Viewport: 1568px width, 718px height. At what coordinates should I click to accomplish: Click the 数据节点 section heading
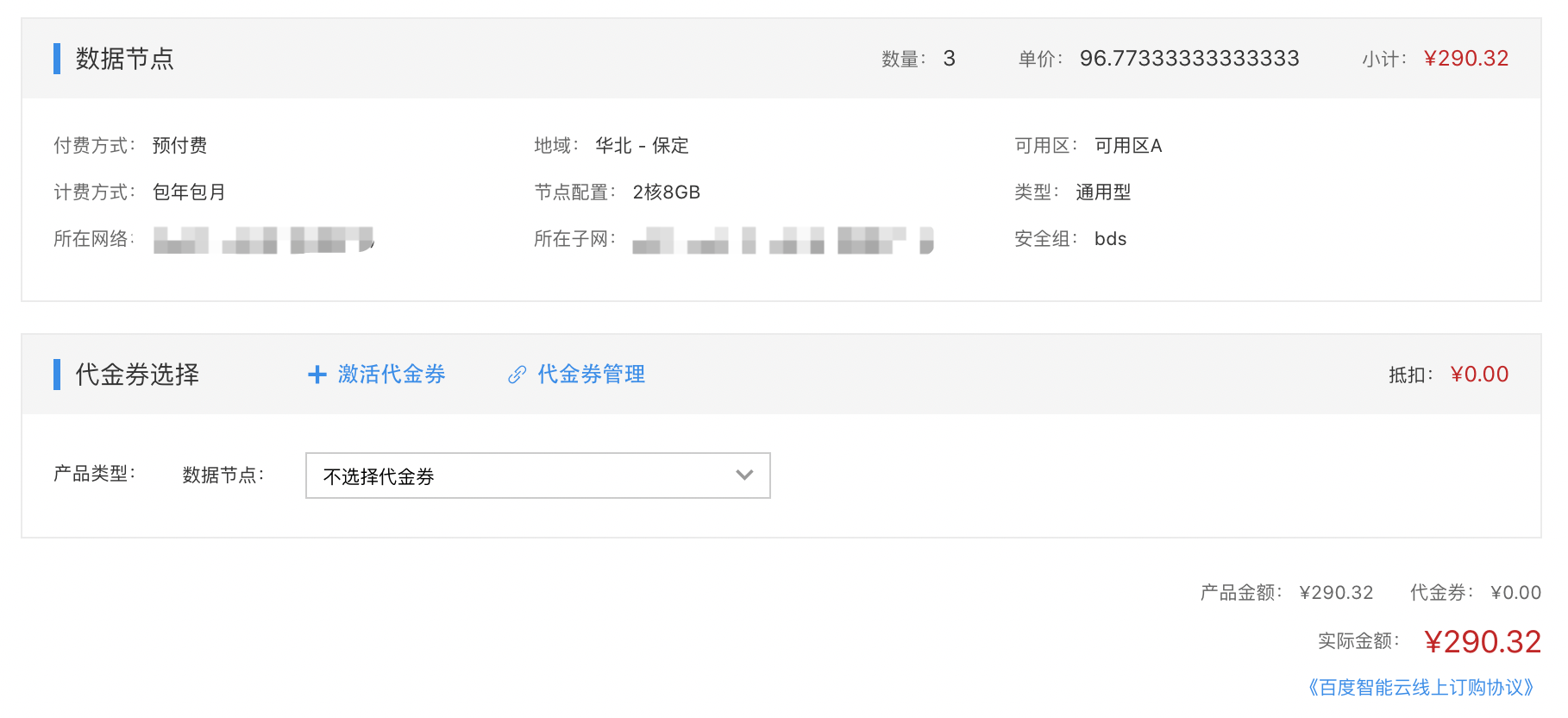(x=125, y=59)
